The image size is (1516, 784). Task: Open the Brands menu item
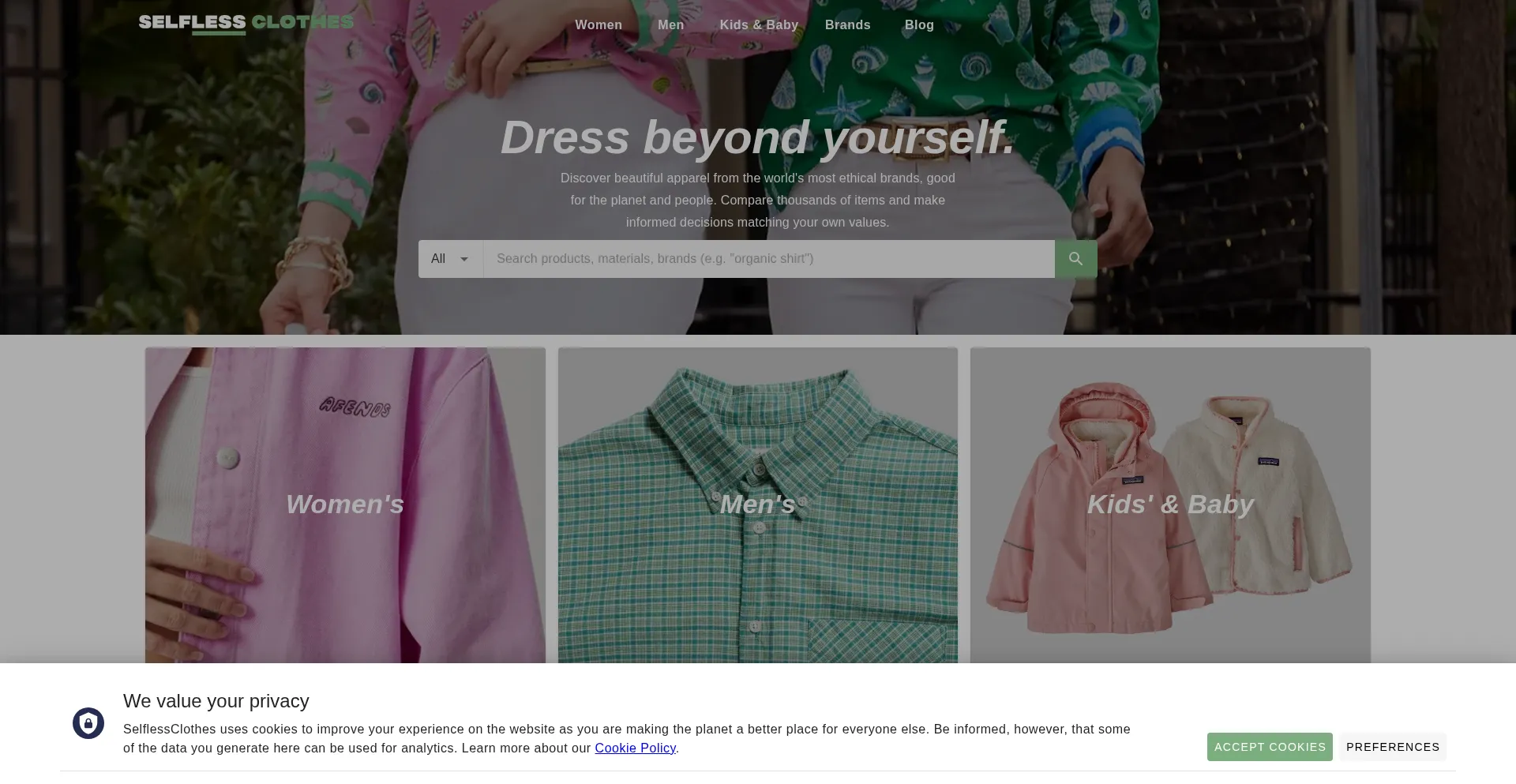click(x=847, y=24)
